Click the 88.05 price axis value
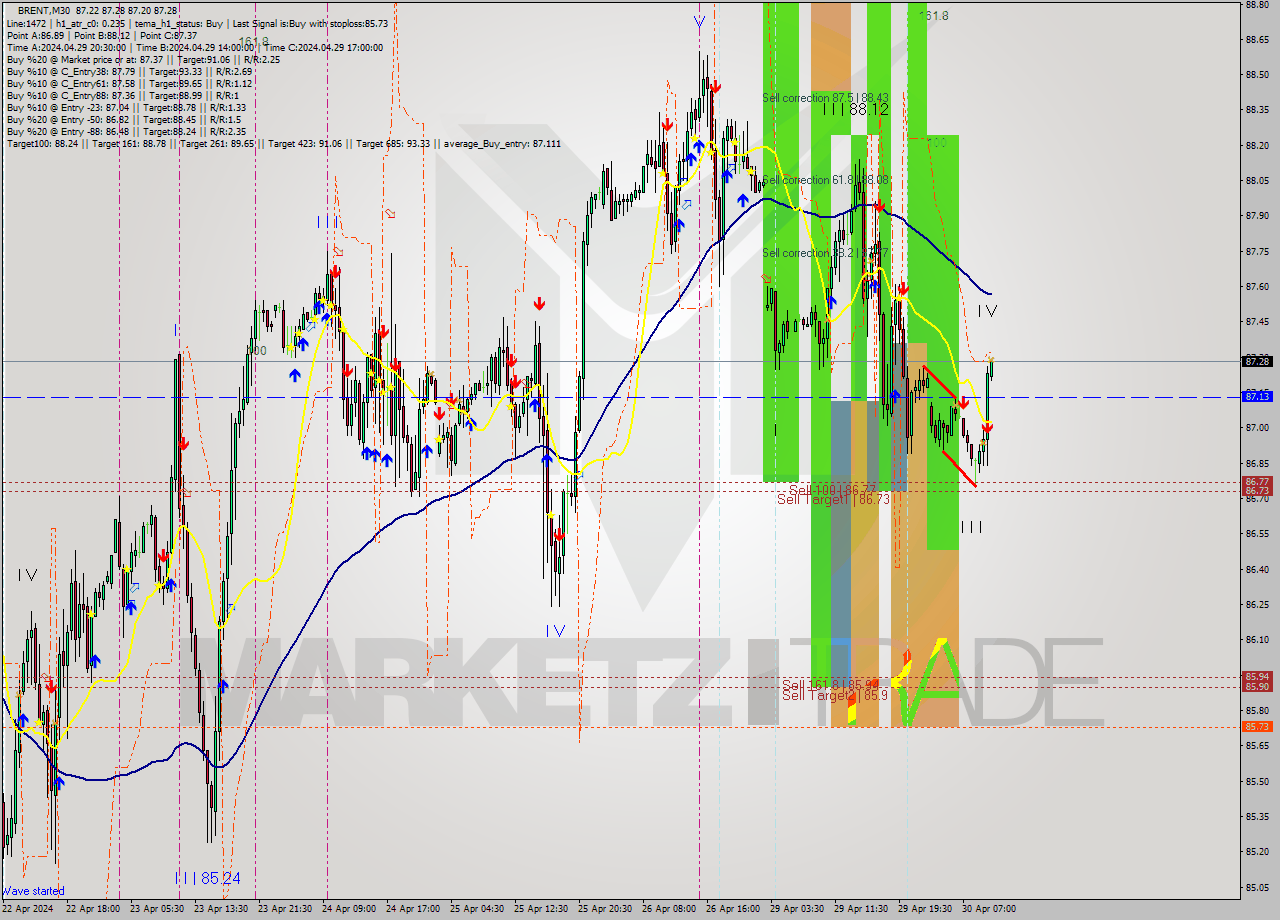 pyautogui.click(x=1257, y=180)
